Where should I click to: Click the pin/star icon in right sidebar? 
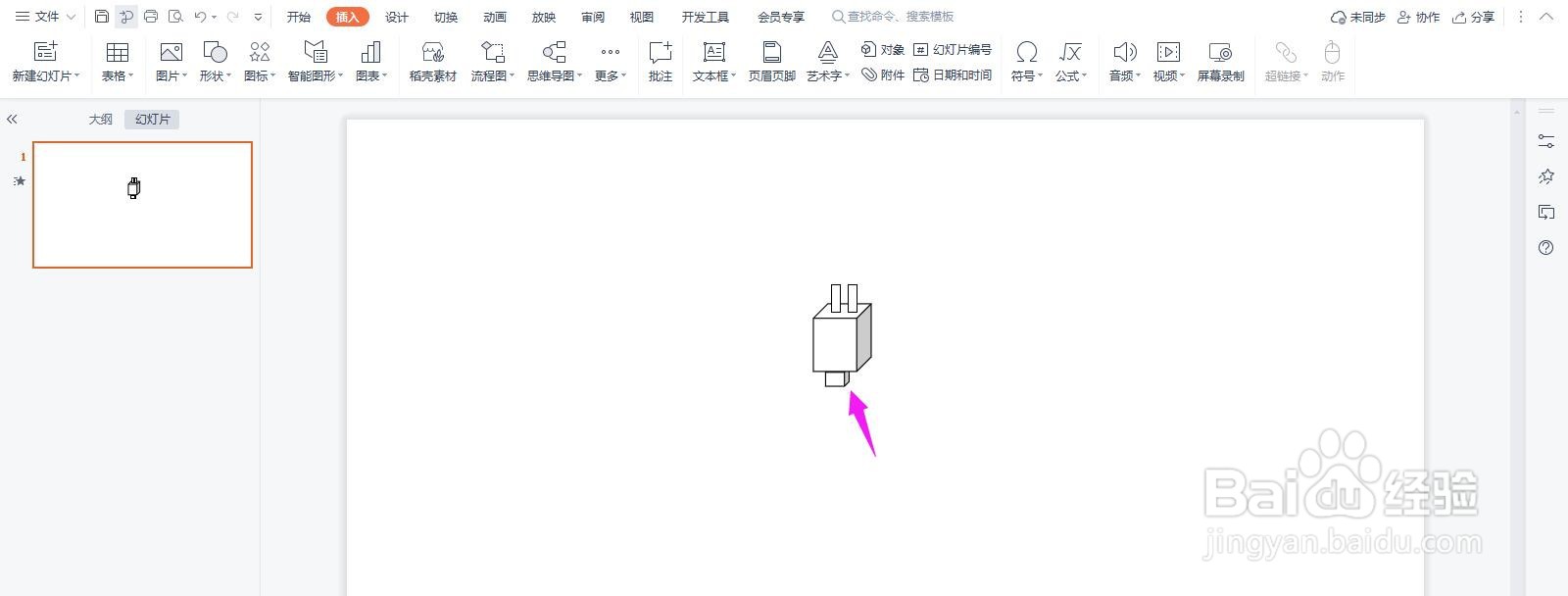coord(1546,177)
